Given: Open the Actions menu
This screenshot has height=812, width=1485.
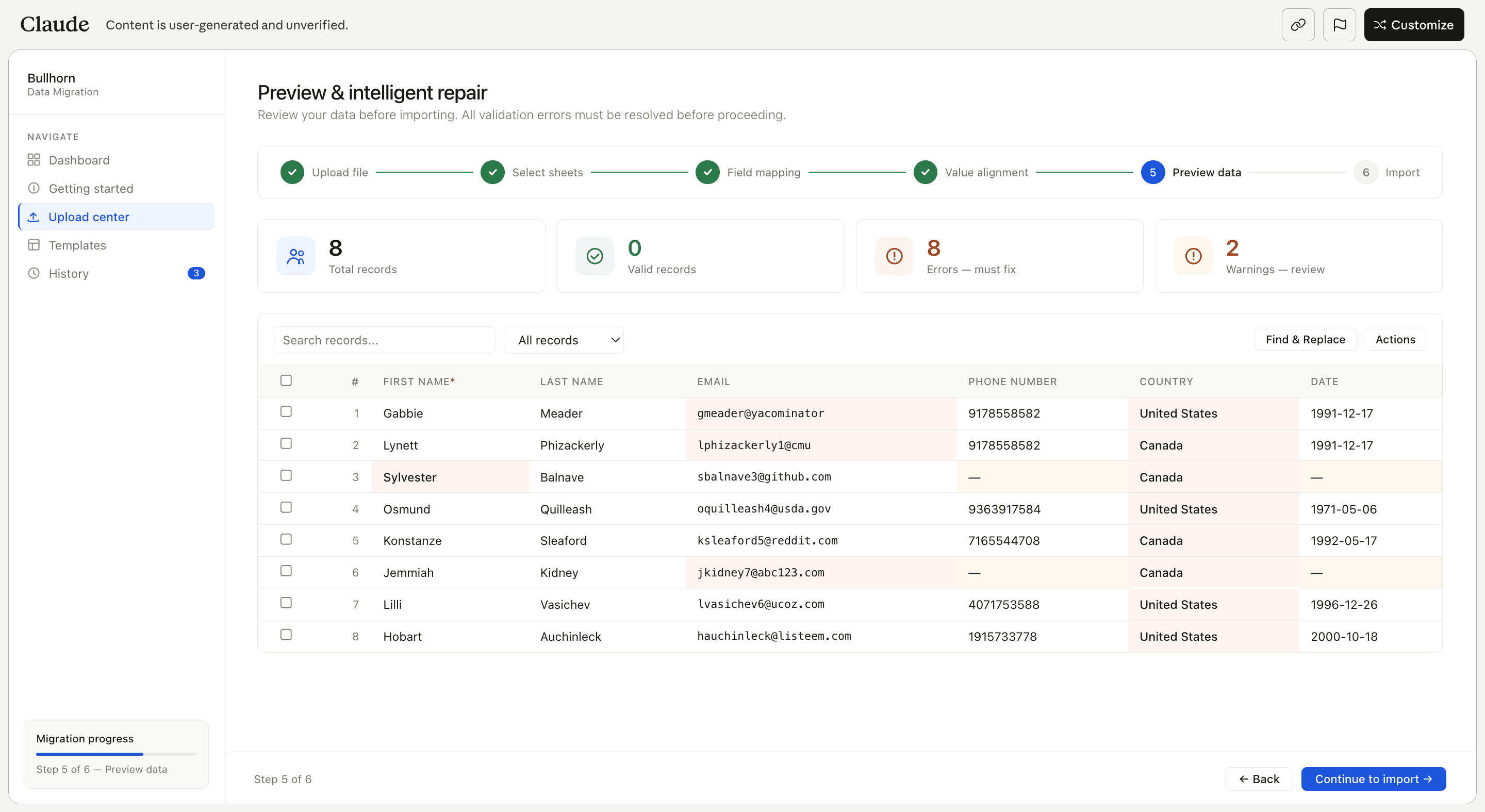Looking at the screenshot, I should [x=1395, y=339].
